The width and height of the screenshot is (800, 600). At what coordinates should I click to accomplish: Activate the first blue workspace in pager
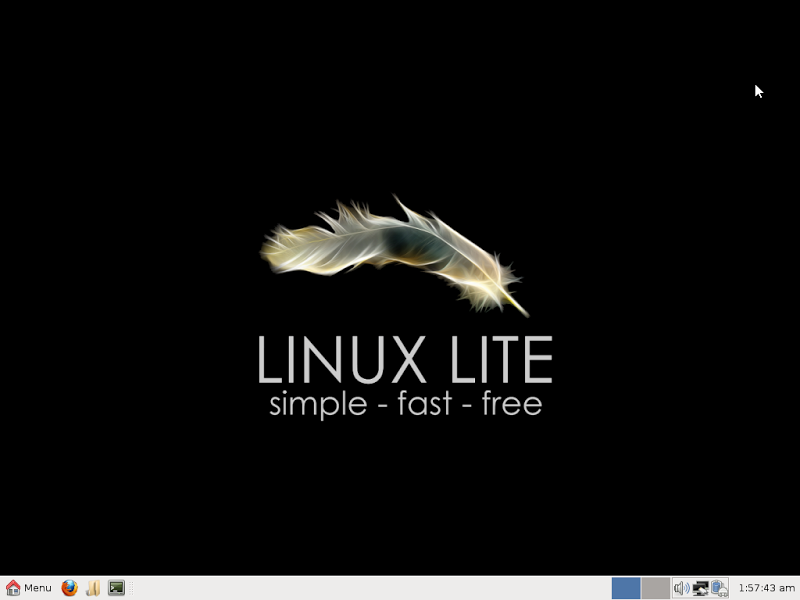pyautogui.click(x=625, y=588)
